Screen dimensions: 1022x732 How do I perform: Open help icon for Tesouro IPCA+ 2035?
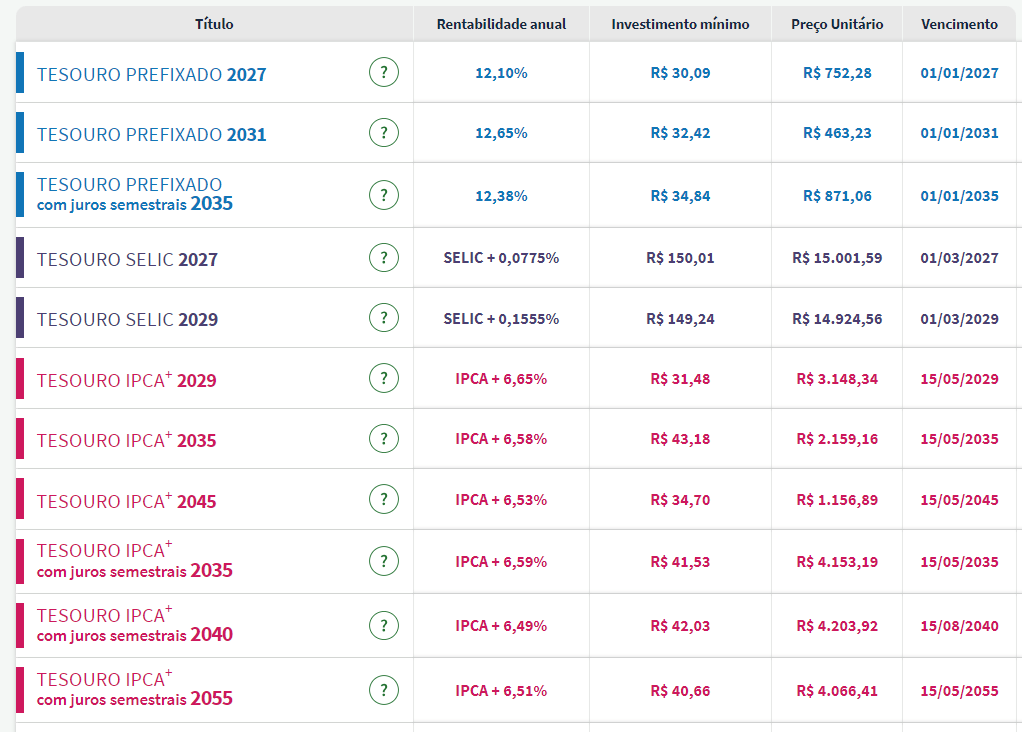pos(383,439)
